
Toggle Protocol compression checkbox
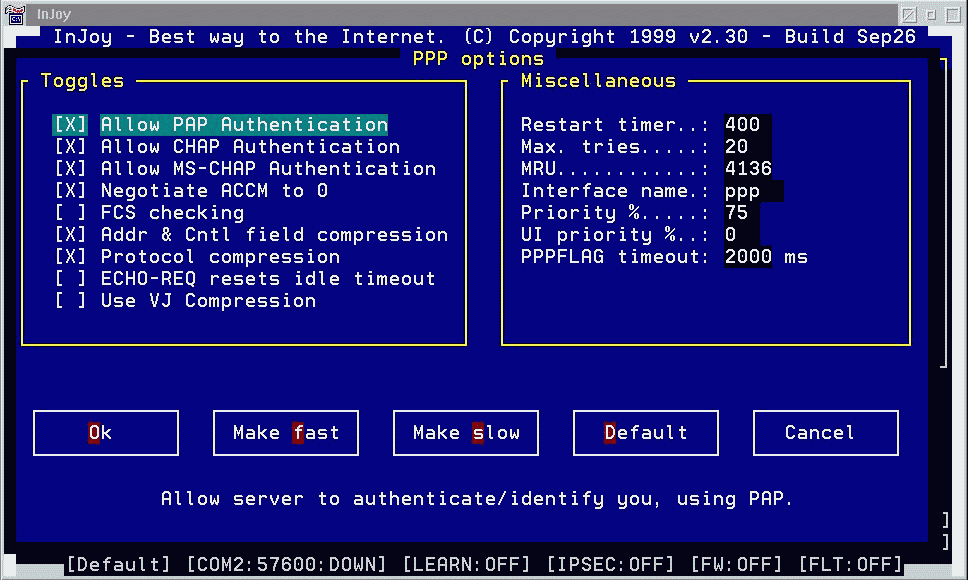pos(70,257)
